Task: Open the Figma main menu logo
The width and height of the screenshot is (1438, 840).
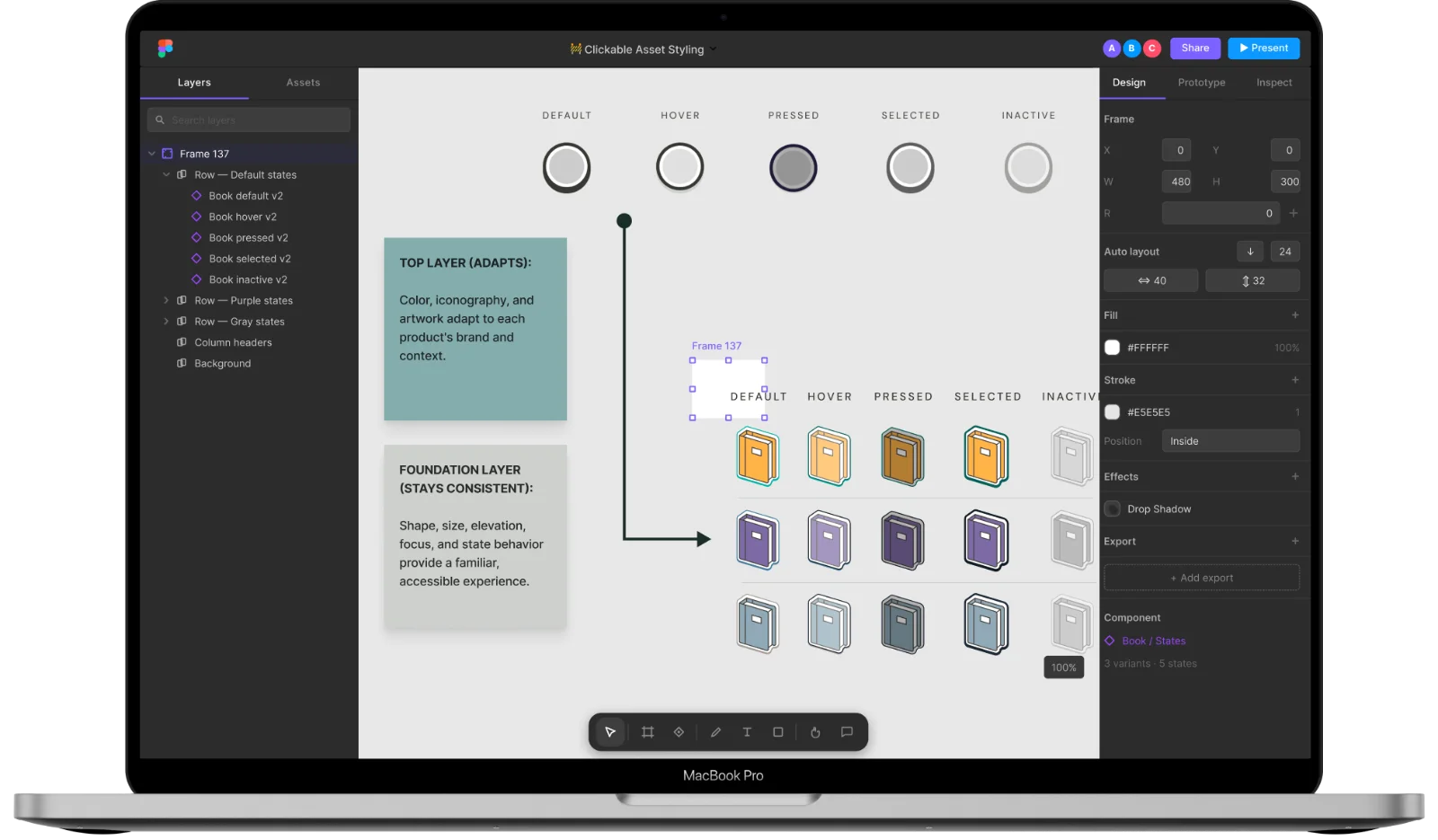Action: [x=165, y=48]
